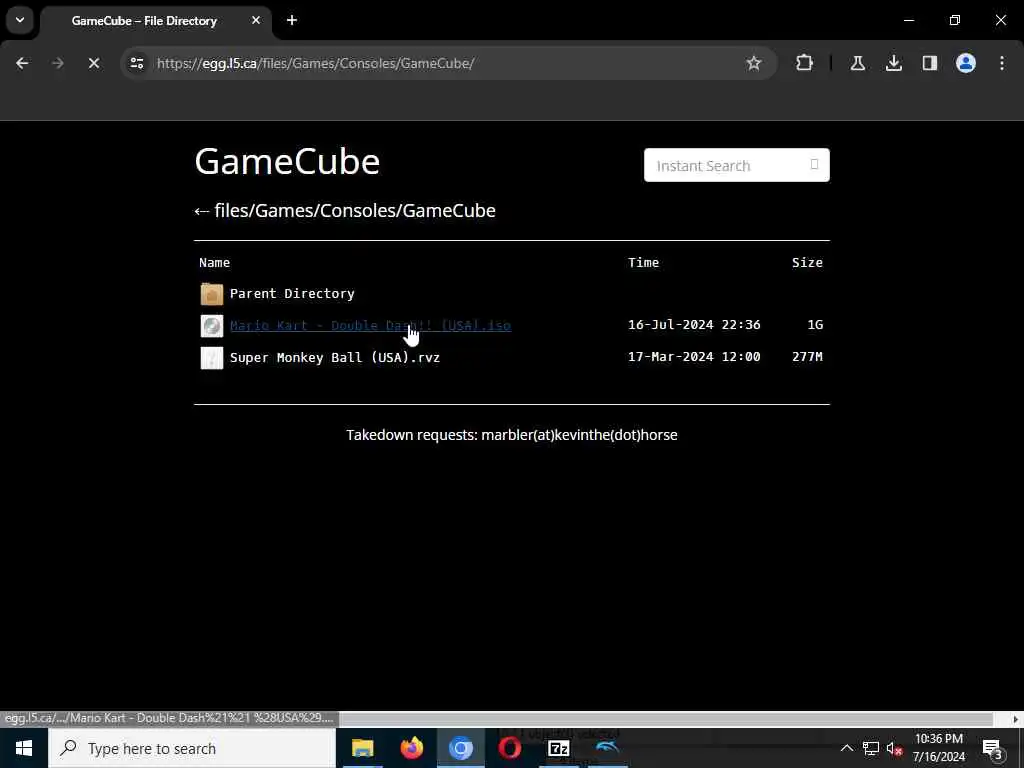The image size is (1024, 768).
Task: Open the Extensions puzzle icon
Action: point(804,63)
